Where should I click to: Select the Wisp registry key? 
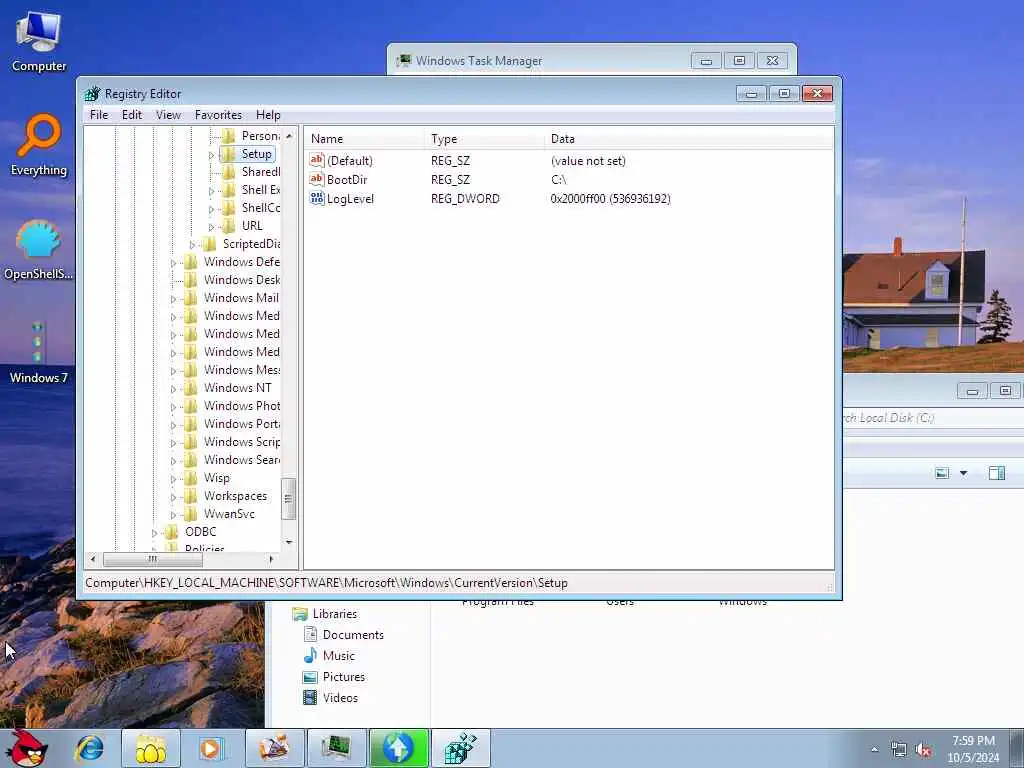pos(217,478)
